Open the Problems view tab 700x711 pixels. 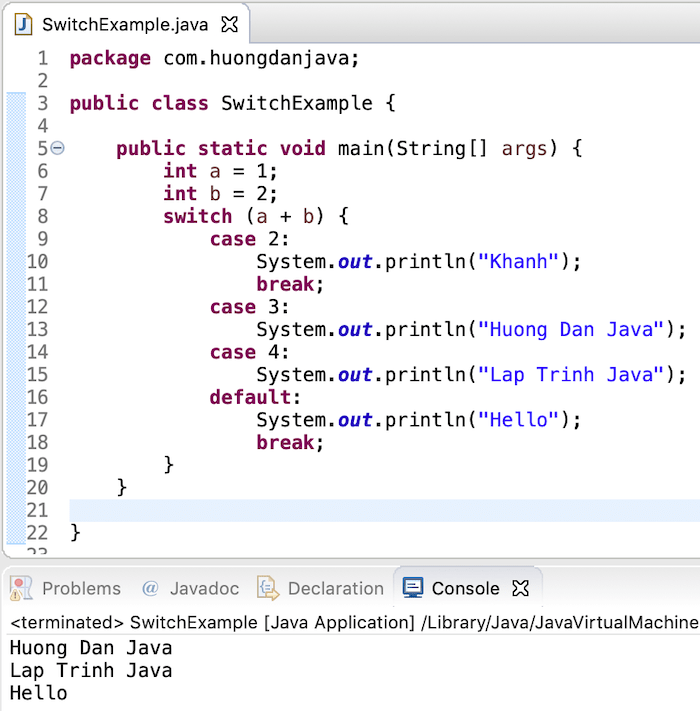tap(81, 588)
